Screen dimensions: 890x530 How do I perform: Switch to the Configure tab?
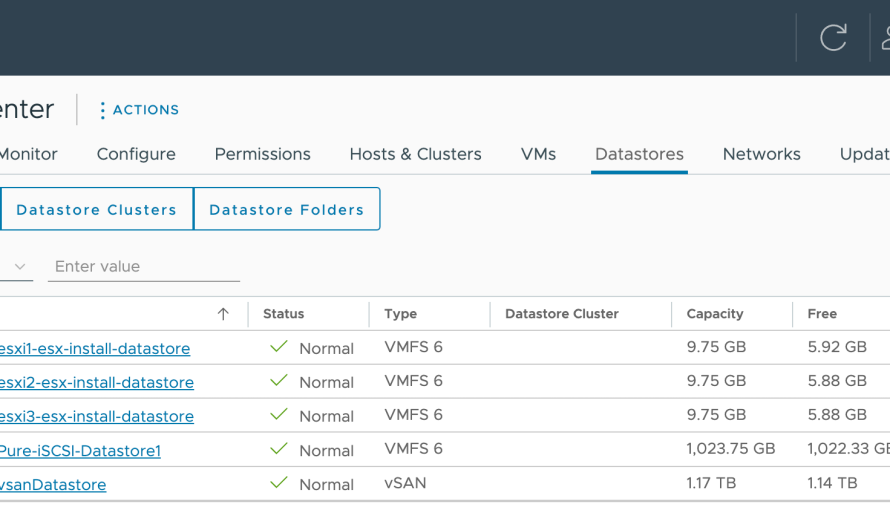point(136,154)
